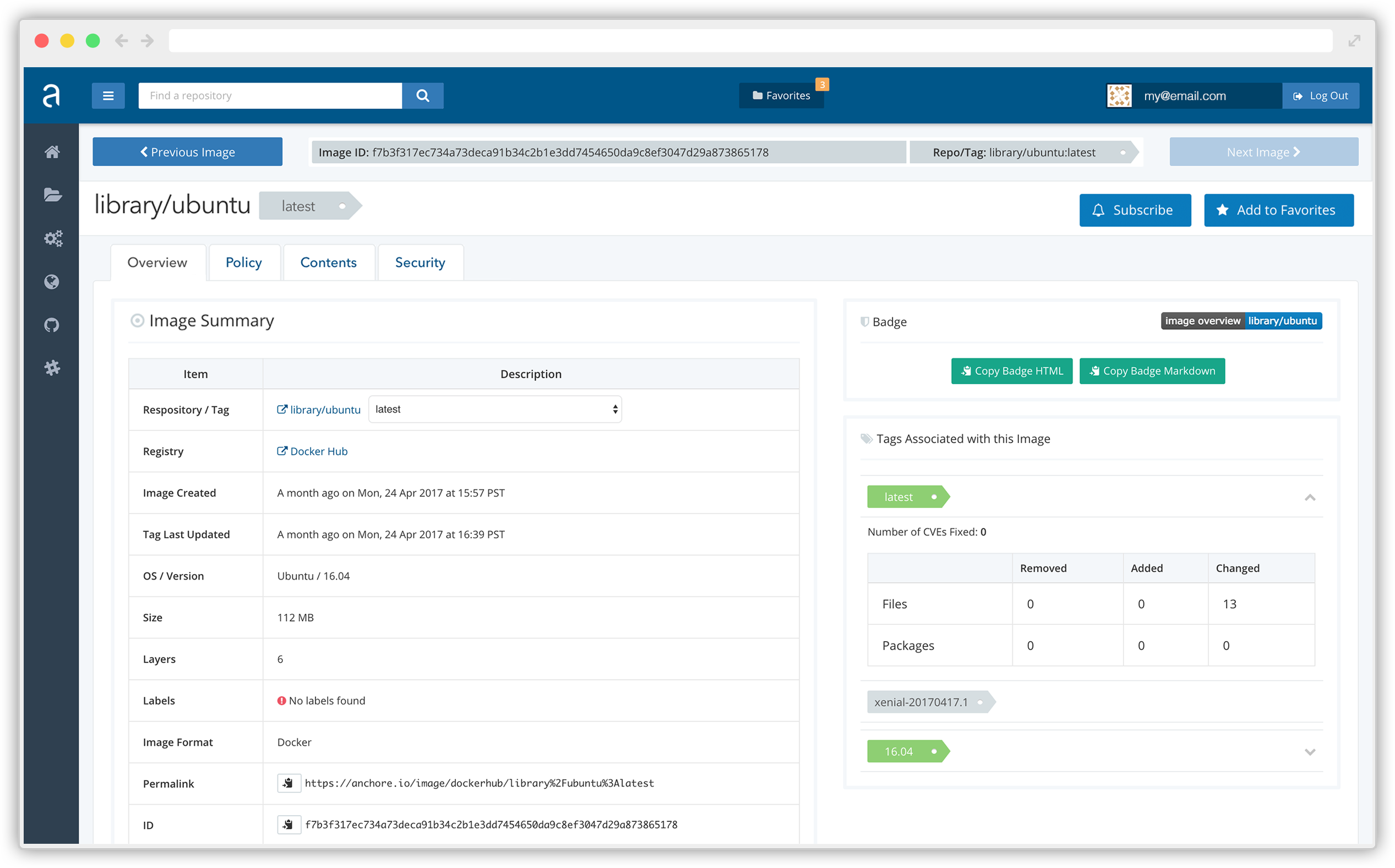
Task: Click the Log Out button
Action: tap(1320, 96)
